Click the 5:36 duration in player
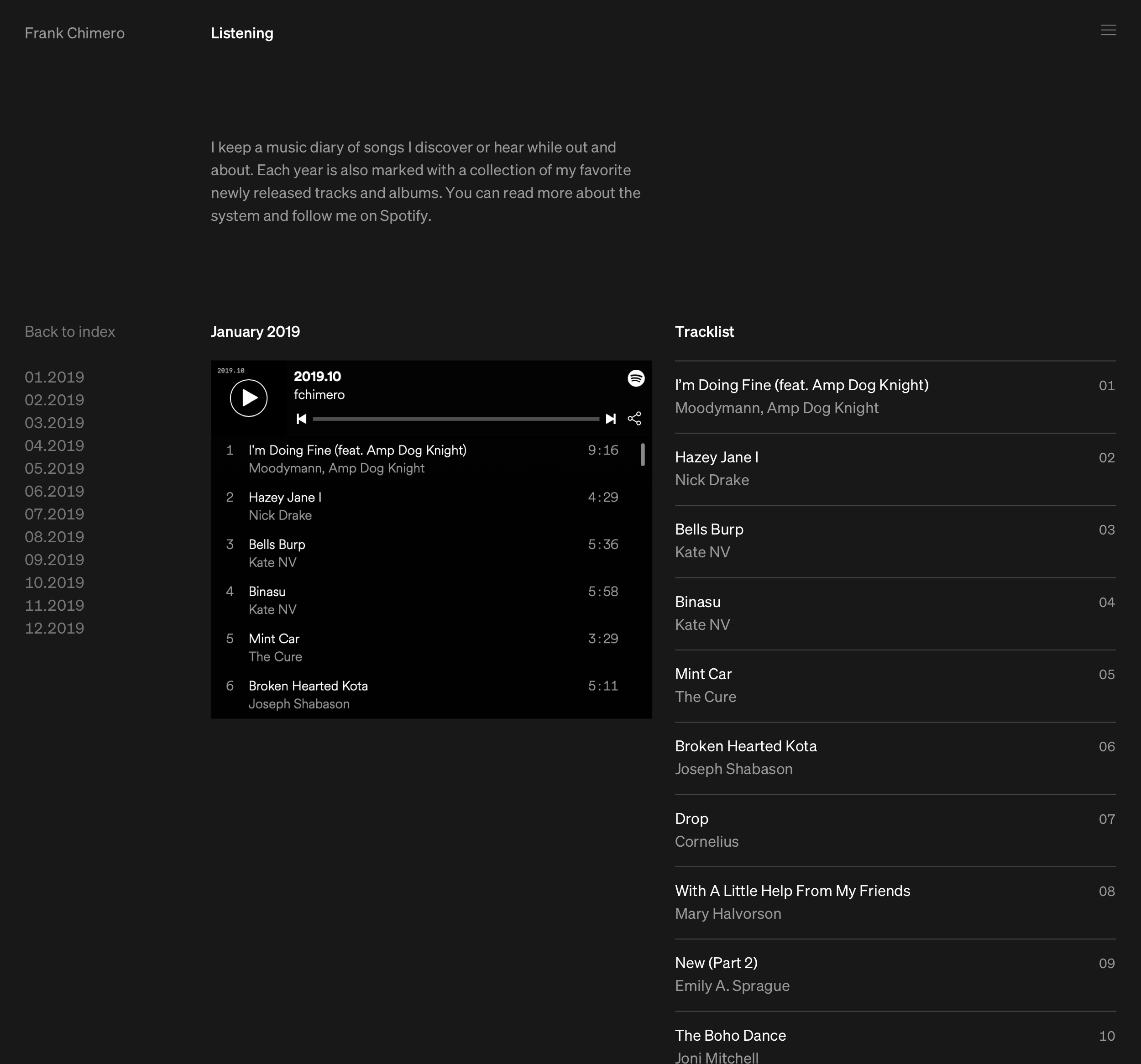1141x1064 pixels. (602, 545)
